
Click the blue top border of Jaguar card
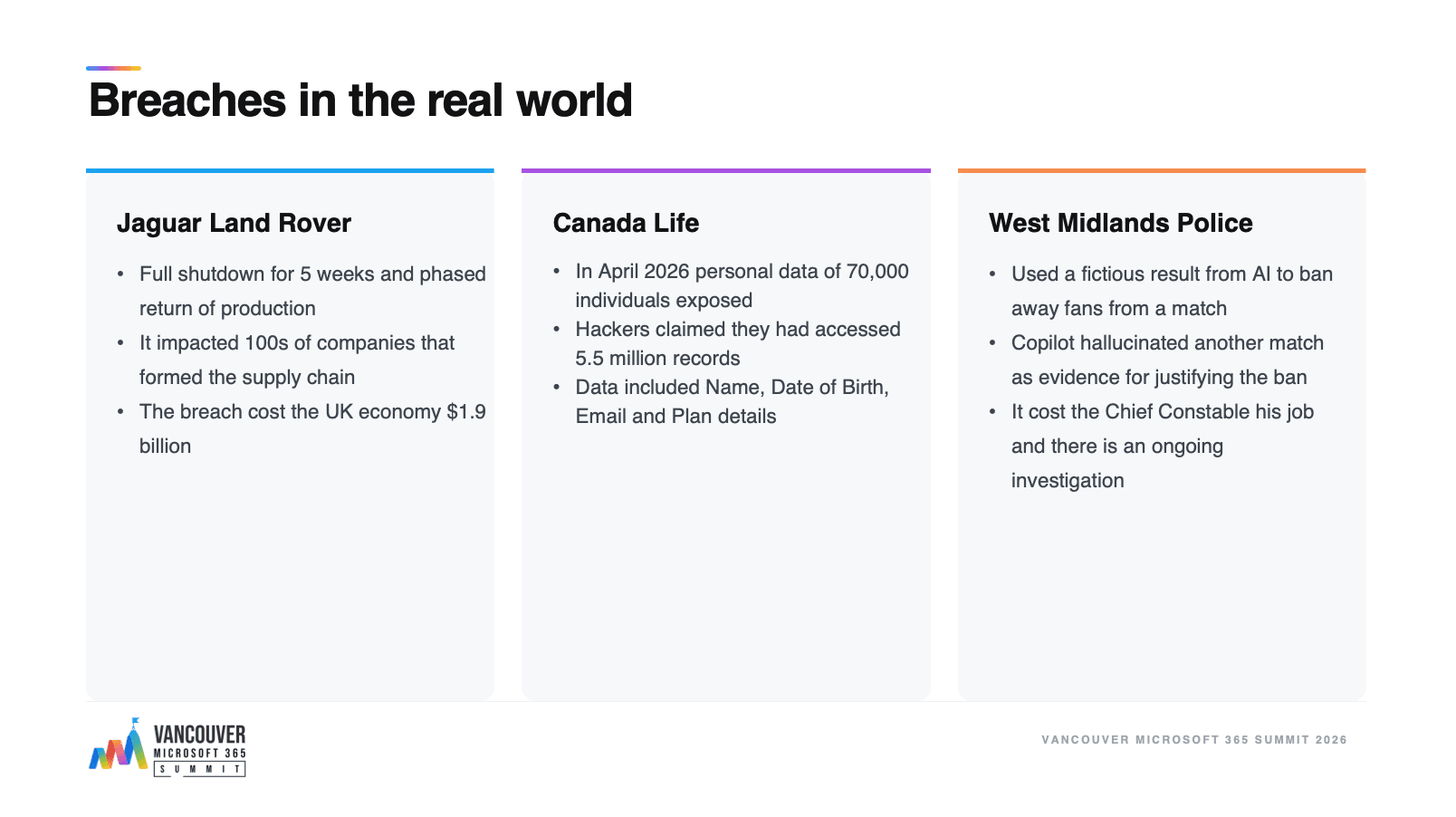pyautogui.click(x=290, y=170)
